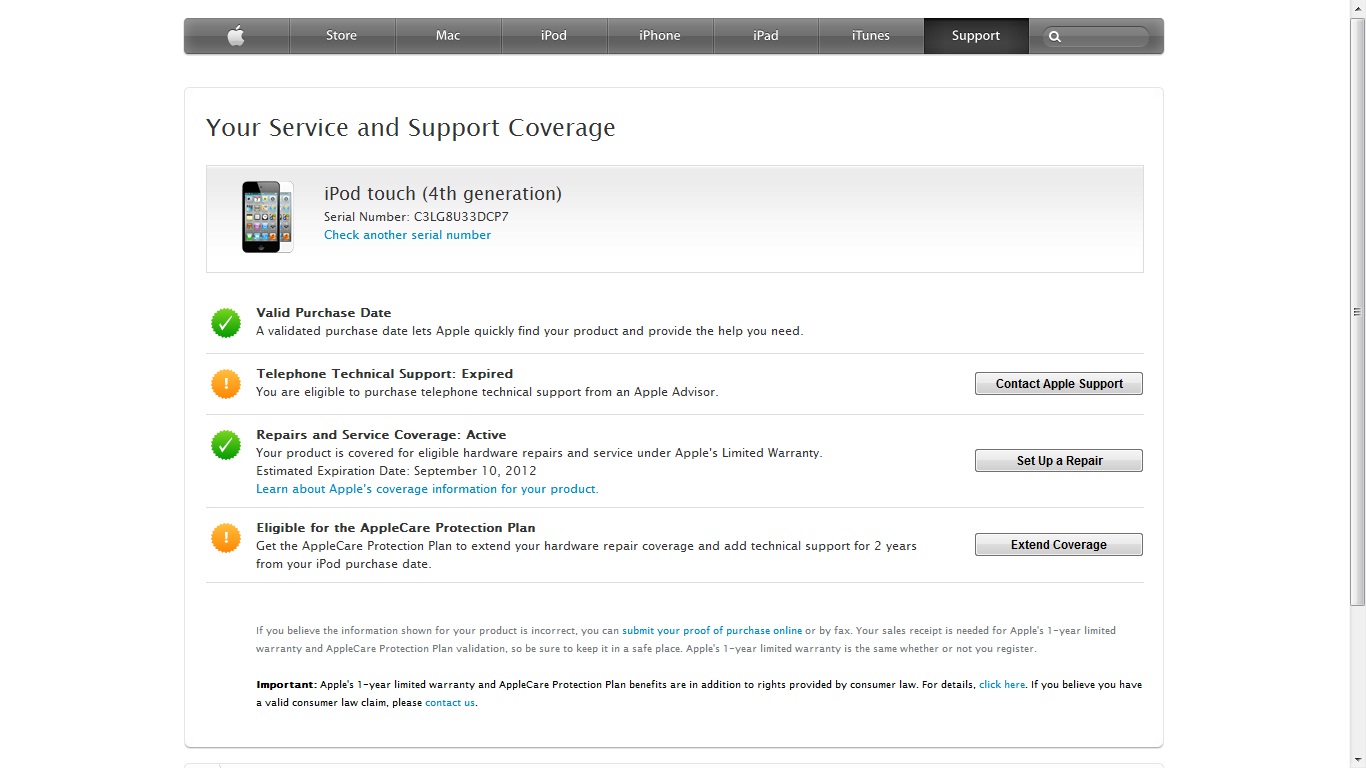Click the bold 'Important:' label
The height and width of the screenshot is (768, 1366).
[x=286, y=685]
